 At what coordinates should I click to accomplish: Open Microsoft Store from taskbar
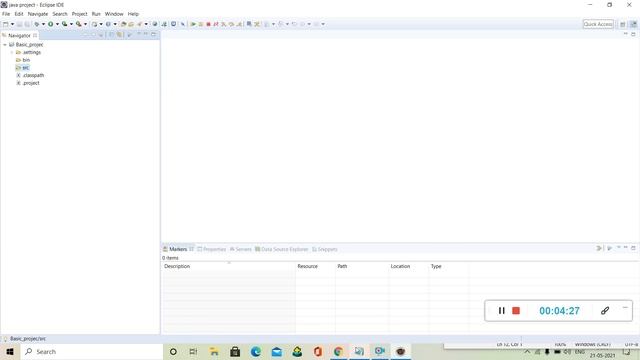click(235, 351)
